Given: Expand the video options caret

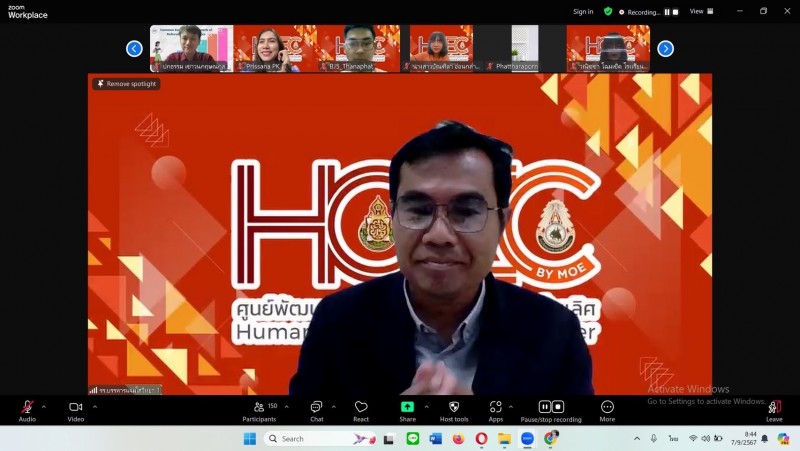Looking at the screenshot, I should [x=95, y=407].
